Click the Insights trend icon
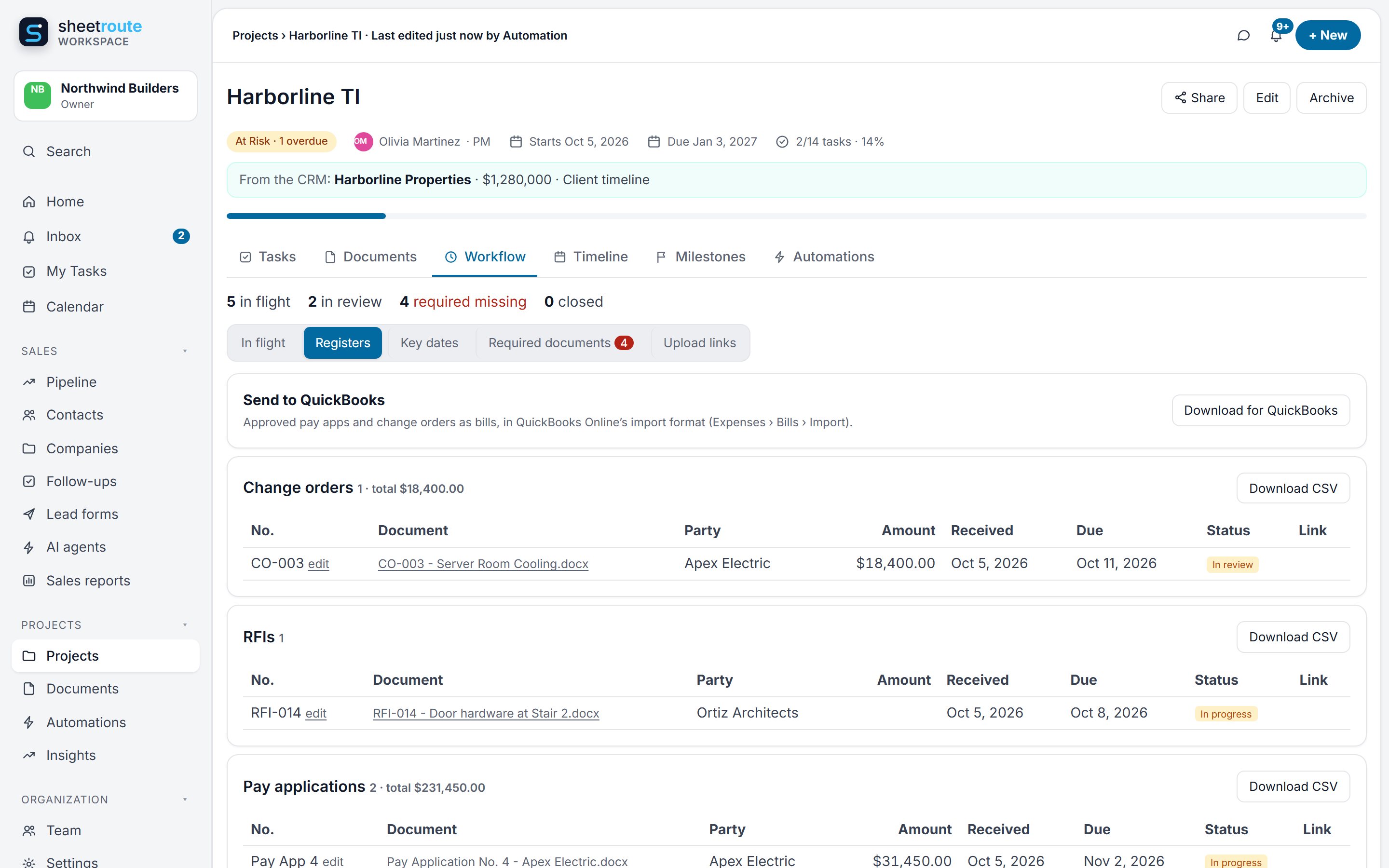The width and height of the screenshot is (1389, 868). click(x=29, y=756)
